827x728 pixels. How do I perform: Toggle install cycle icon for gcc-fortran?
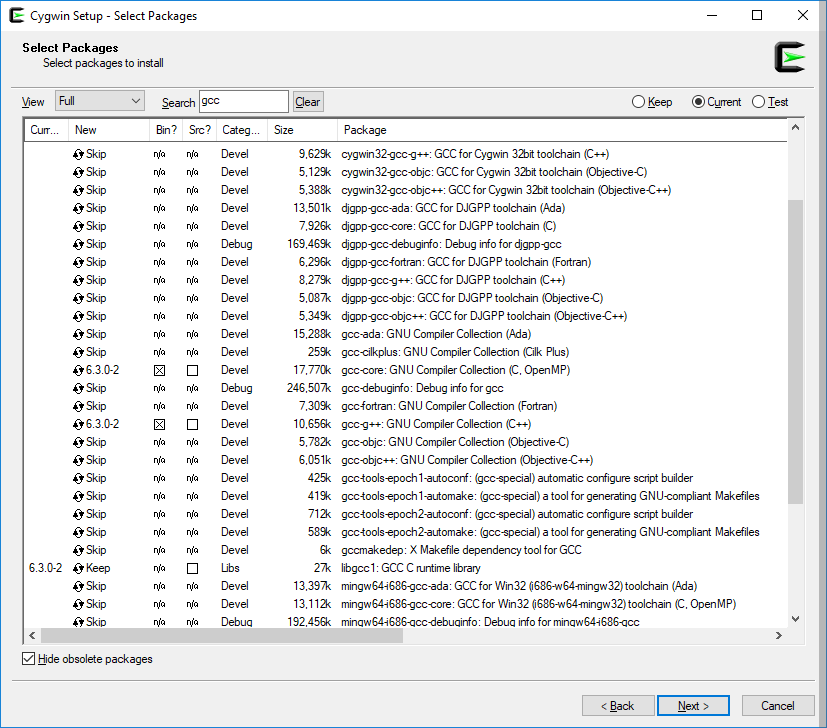(78, 406)
